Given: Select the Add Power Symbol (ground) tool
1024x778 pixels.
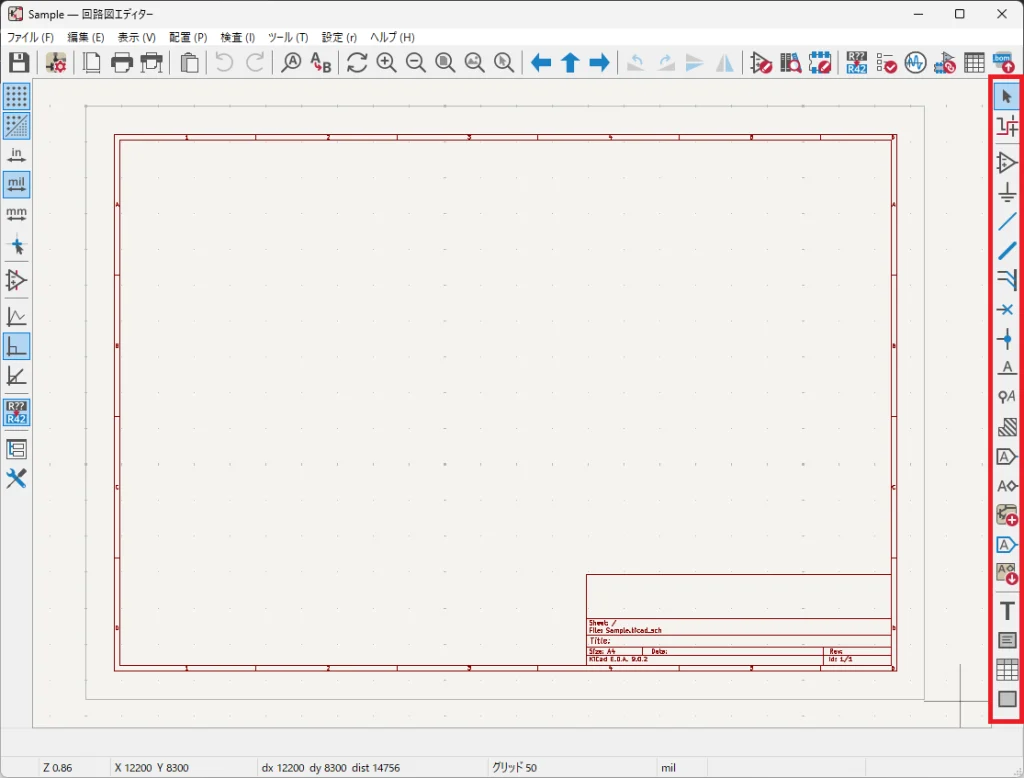Looking at the screenshot, I should point(1007,192).
